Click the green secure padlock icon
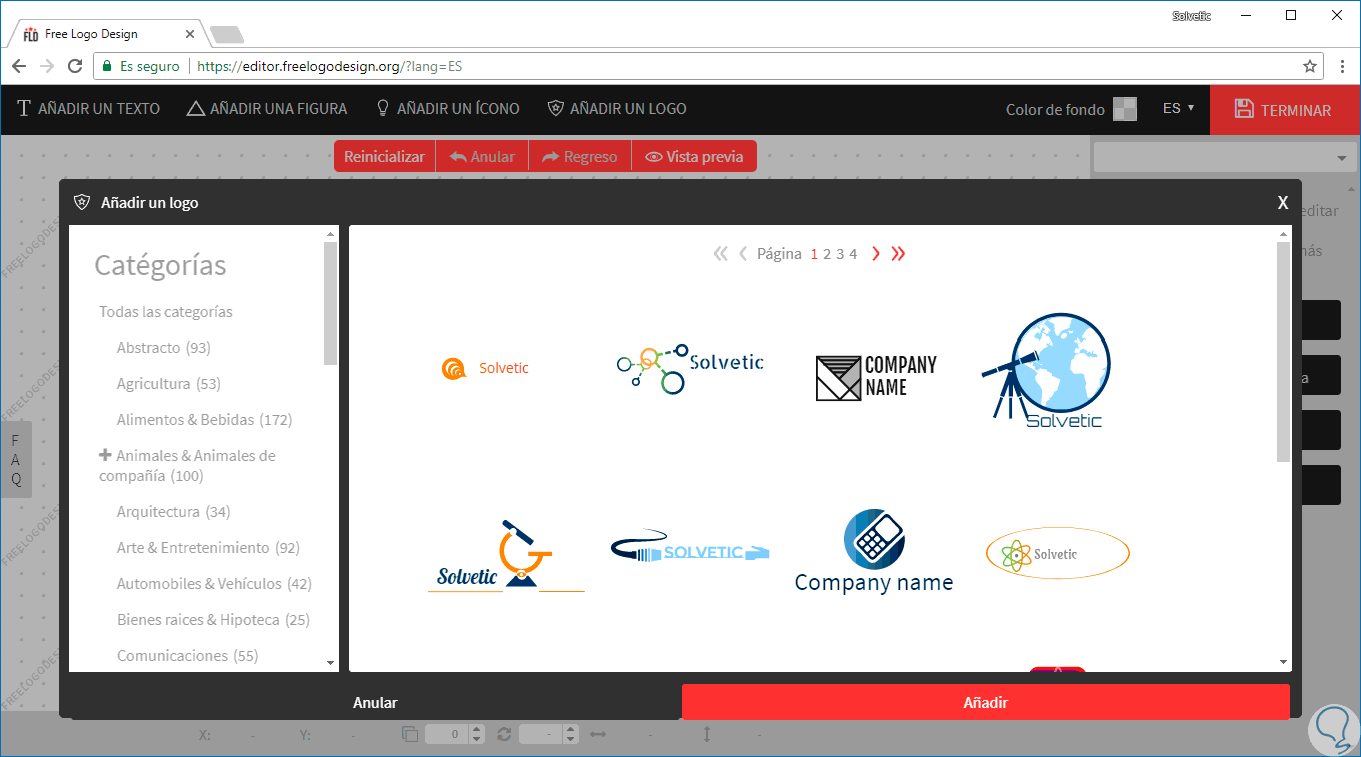 coord(107,66)
